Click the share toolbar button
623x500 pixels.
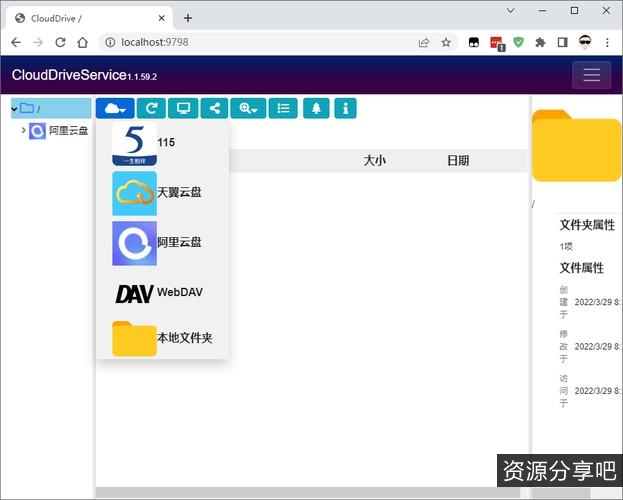coord(215,108)
